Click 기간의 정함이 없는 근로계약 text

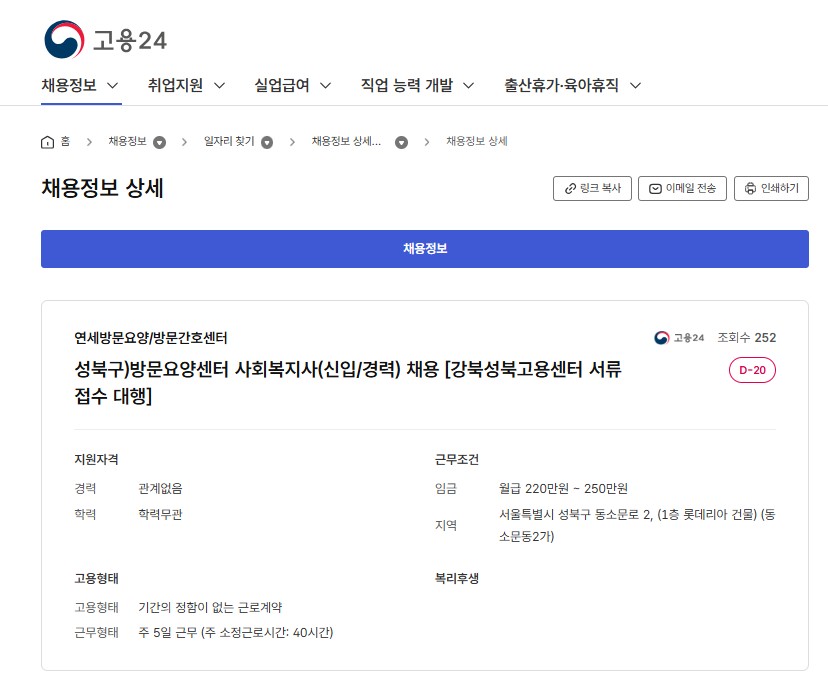[210, 607]
